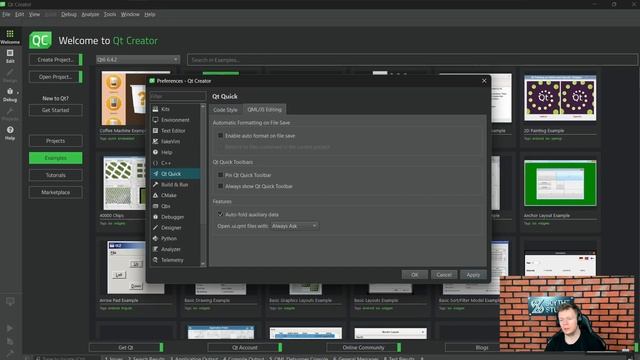
Task: Click Open Project button
Action: [56, 77]
